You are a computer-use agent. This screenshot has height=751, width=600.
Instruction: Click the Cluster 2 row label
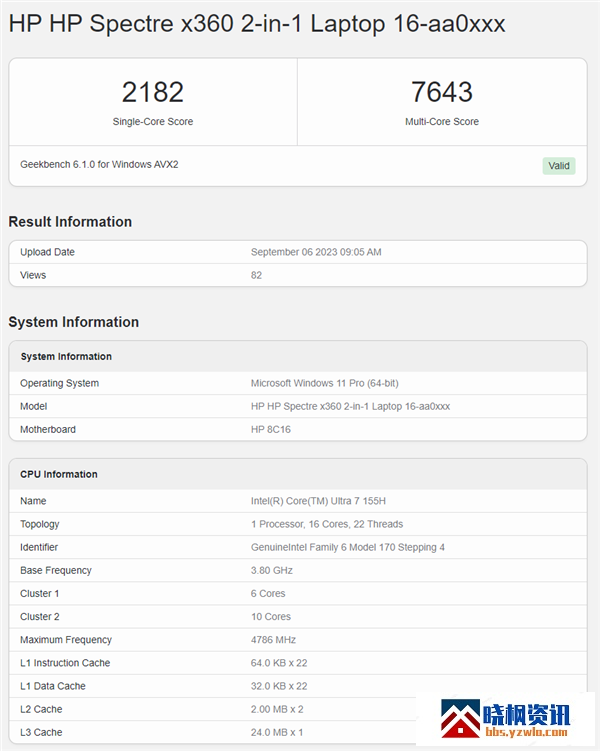(x=40, y=616)
